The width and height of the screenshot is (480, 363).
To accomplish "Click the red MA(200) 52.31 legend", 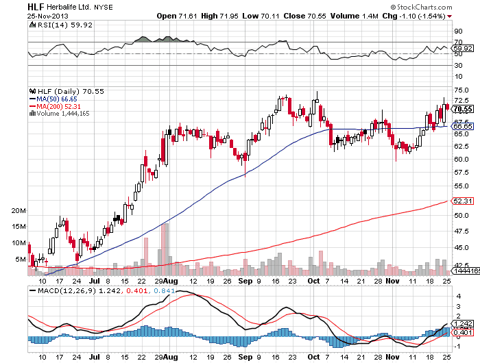I will [x=55, y=106].
